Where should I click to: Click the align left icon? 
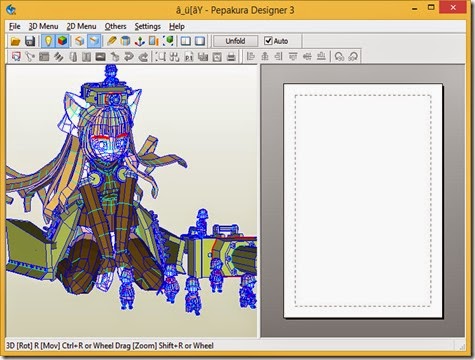coord(251,56)
